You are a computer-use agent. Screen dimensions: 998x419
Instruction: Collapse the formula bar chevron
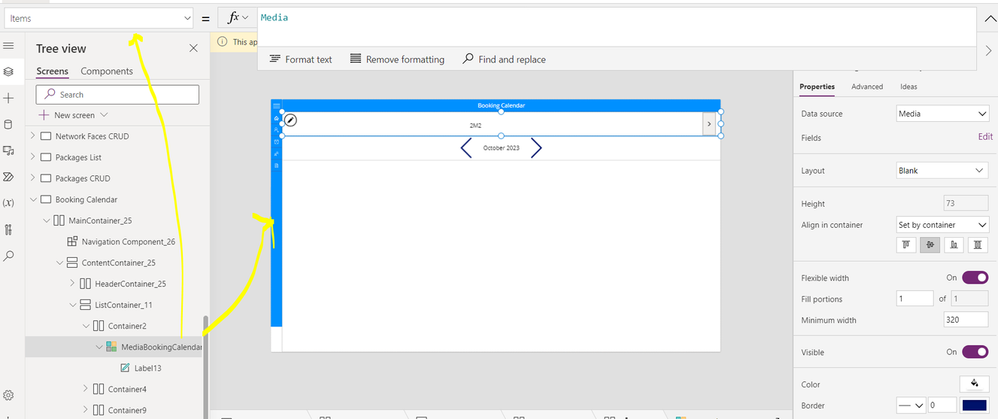[988, 18]
